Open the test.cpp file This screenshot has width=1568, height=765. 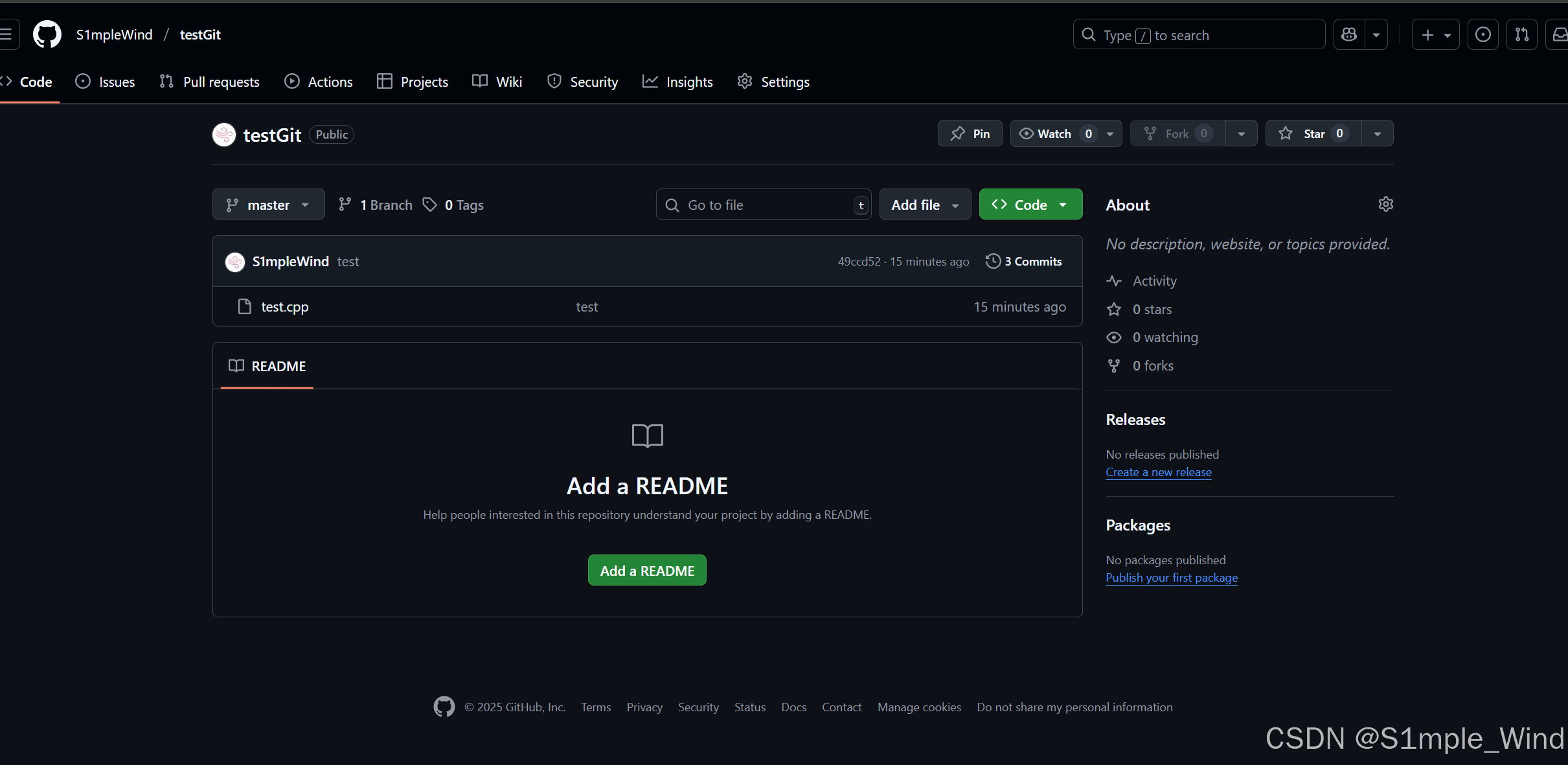click(285, 307)
